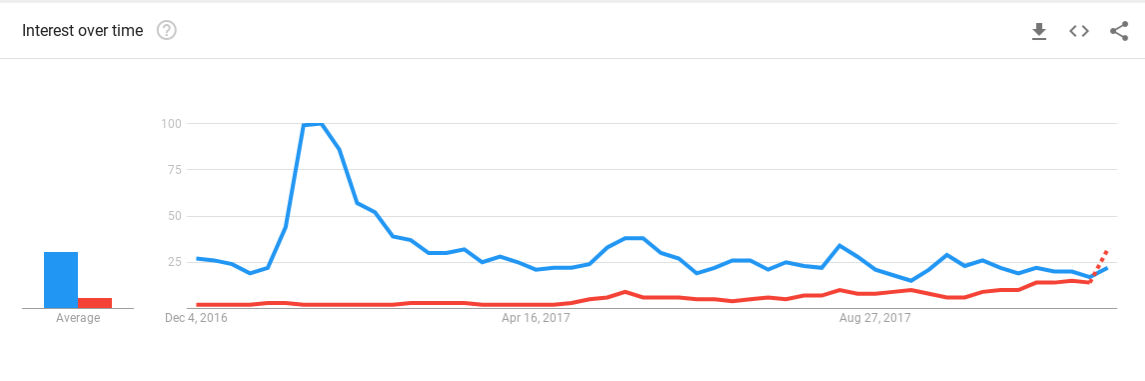Click the 50 y-axis label
The image size is (1145, 381).
pyautogui.click(x=175, y=216)
